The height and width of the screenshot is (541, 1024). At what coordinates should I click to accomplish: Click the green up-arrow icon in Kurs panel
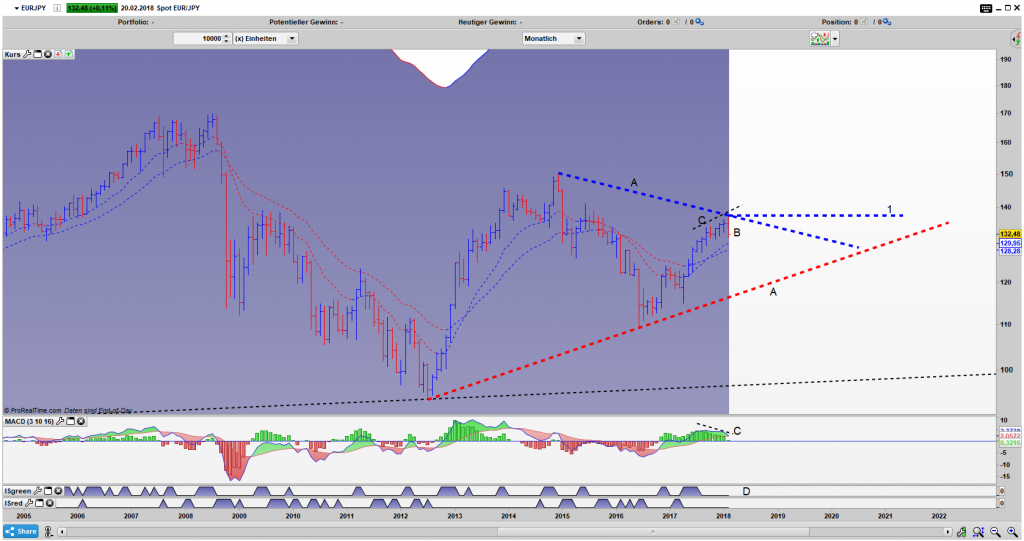coord(69,54)
